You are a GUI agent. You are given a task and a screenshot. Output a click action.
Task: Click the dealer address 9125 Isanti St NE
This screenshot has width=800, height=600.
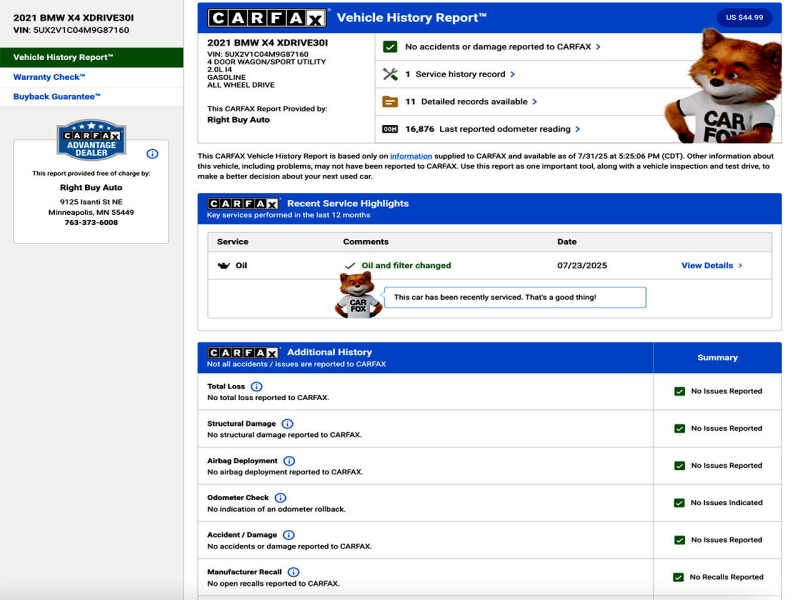(x=91, y=202)
